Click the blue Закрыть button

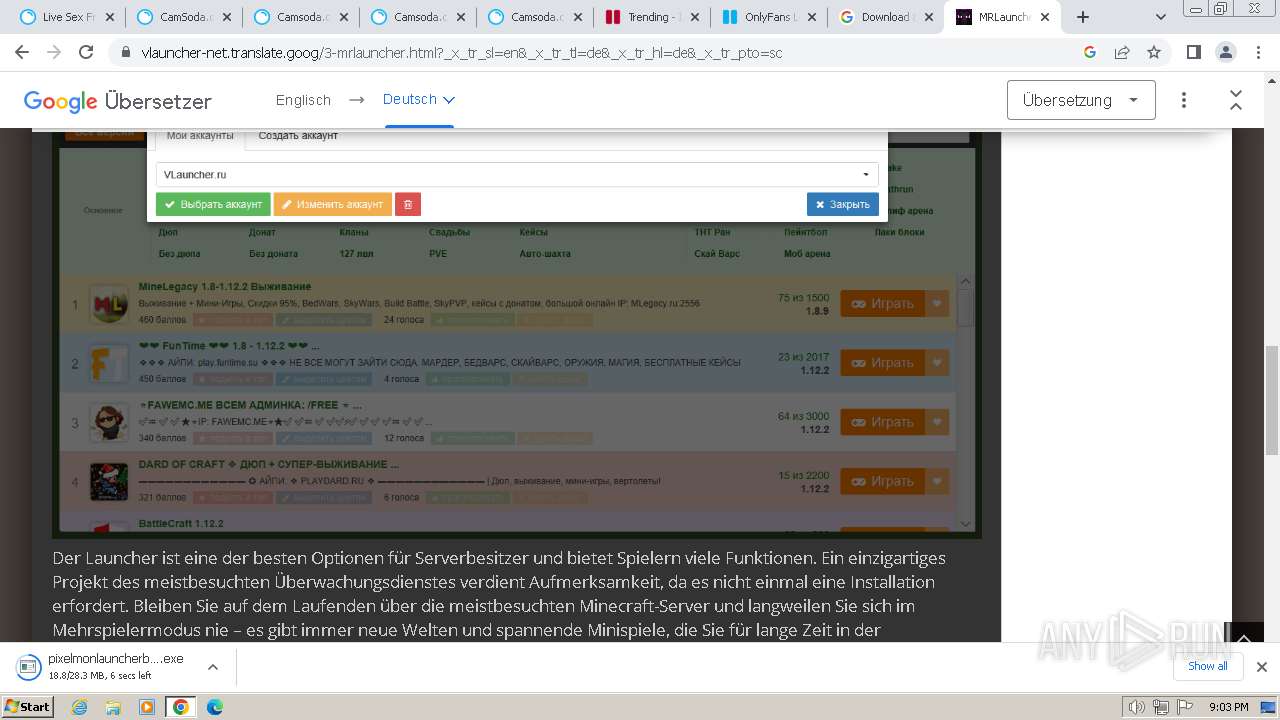(843, 204)
